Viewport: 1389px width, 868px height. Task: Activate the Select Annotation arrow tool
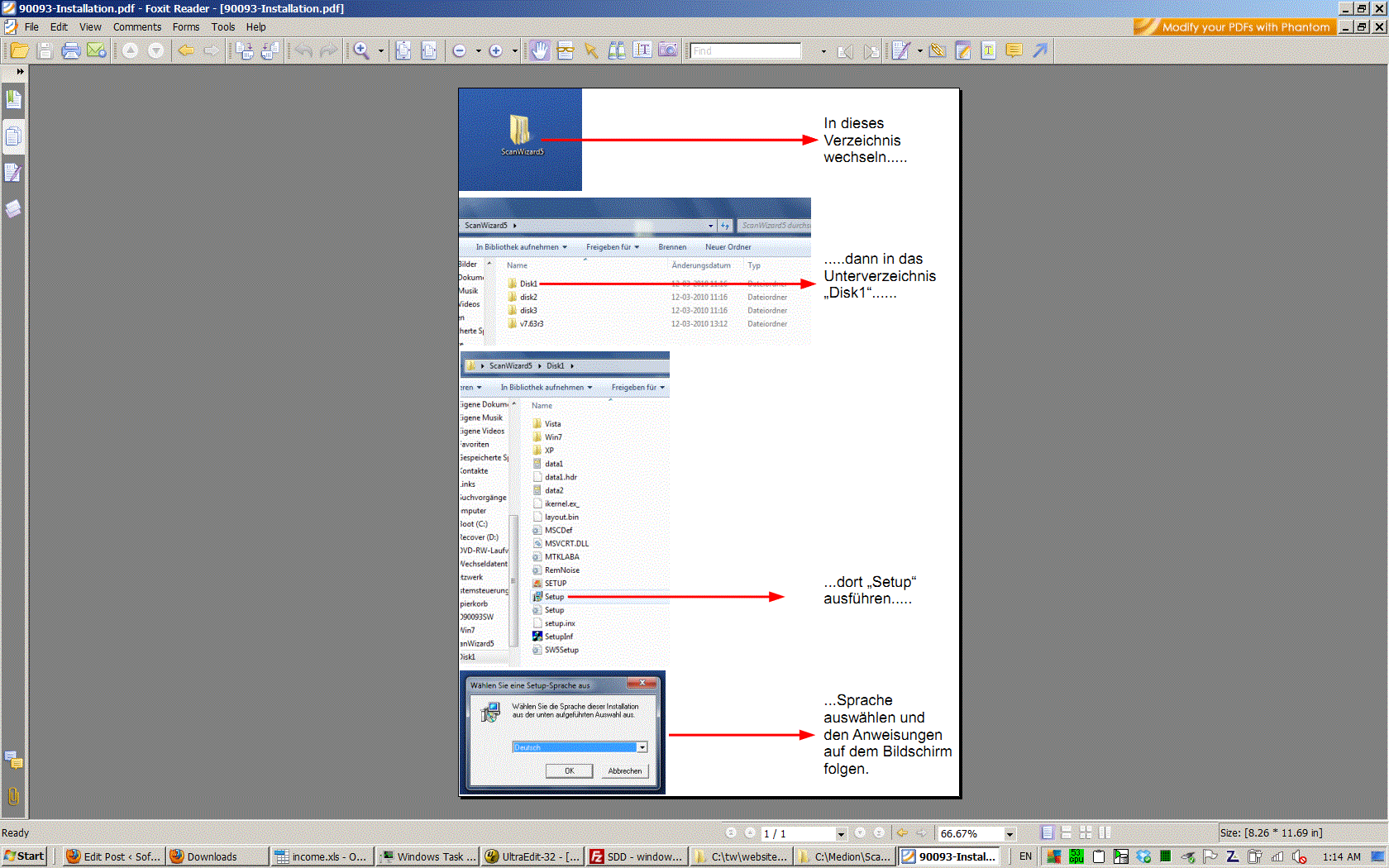coord(591,51)
